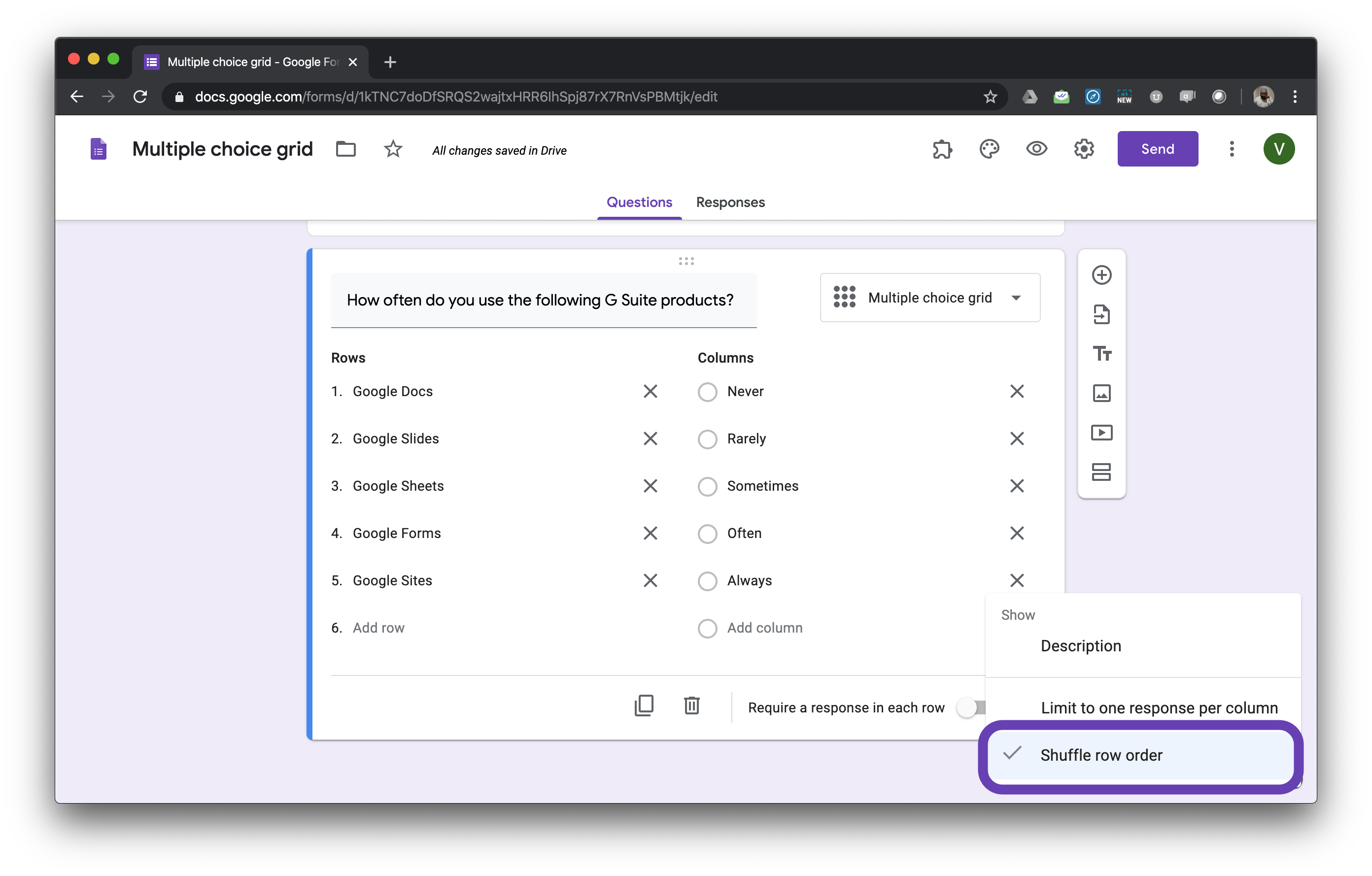Duplicate the question with copy icon

(x=644, y=706)
